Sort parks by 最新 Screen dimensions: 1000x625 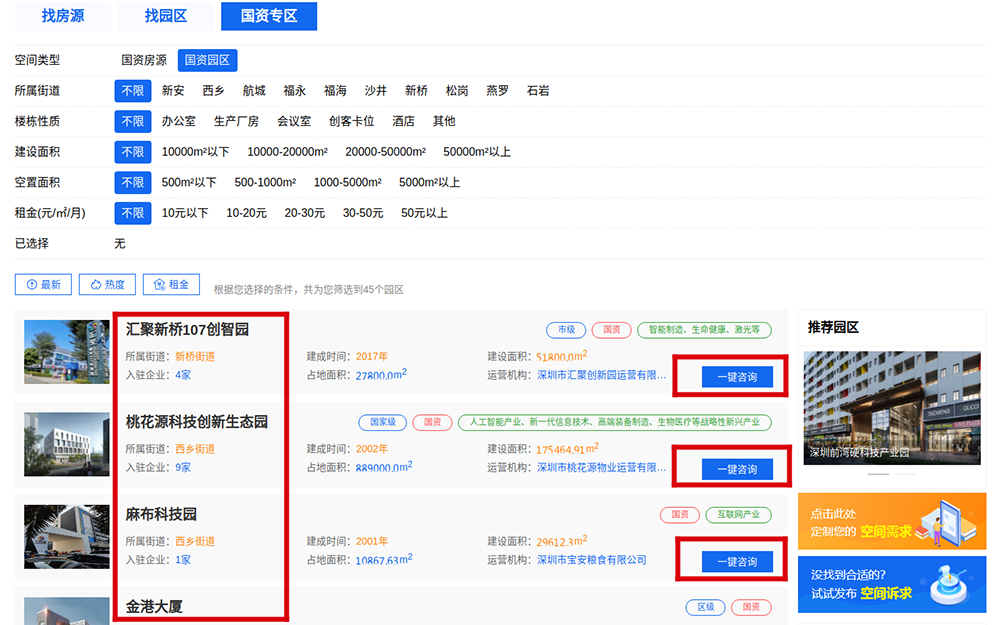click(x=43, y=284)
